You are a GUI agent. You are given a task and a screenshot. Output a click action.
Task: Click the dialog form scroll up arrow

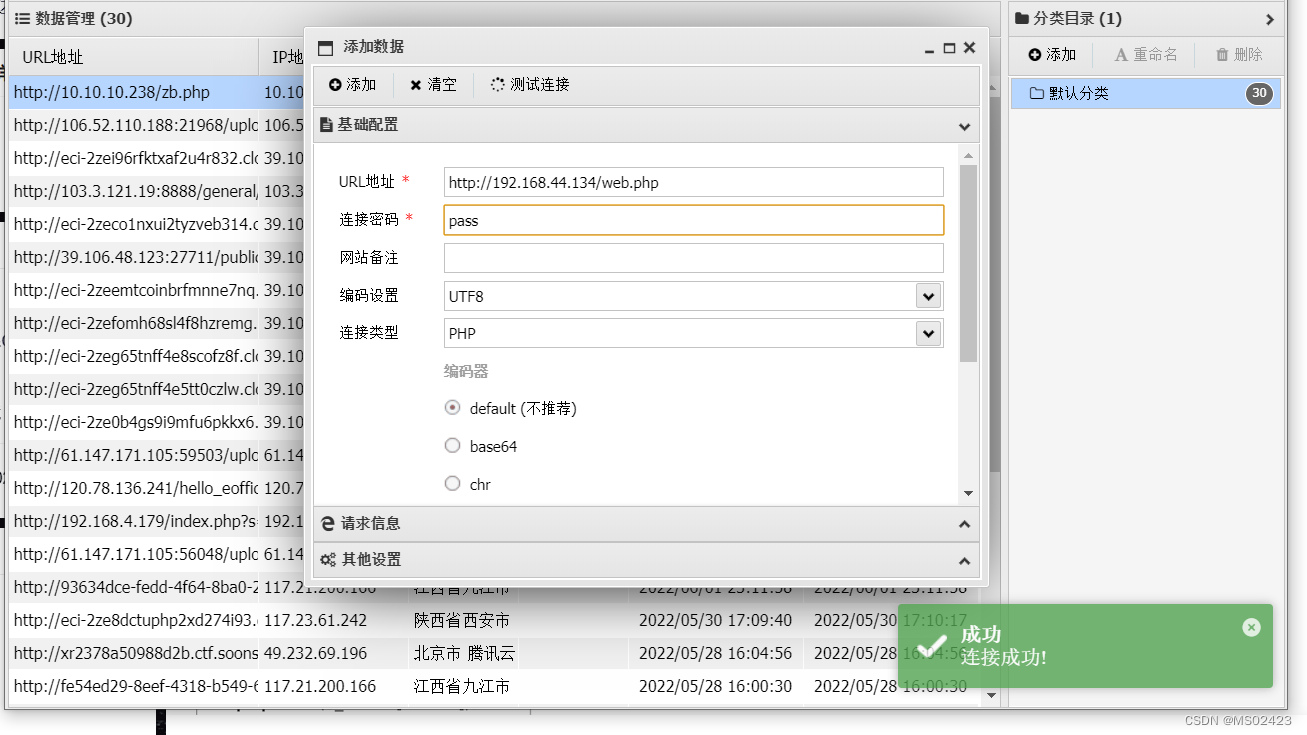point(968,155)
